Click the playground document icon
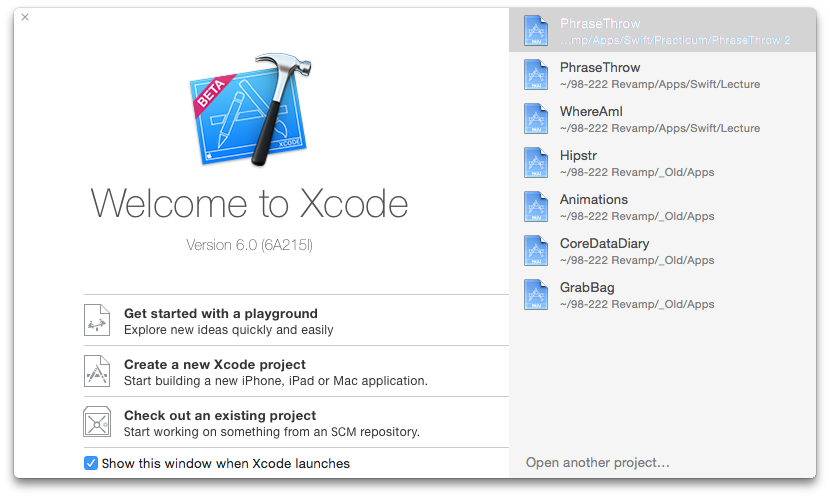Image resolution: width=830 pixels, height=498 pixels. (97, 320)
